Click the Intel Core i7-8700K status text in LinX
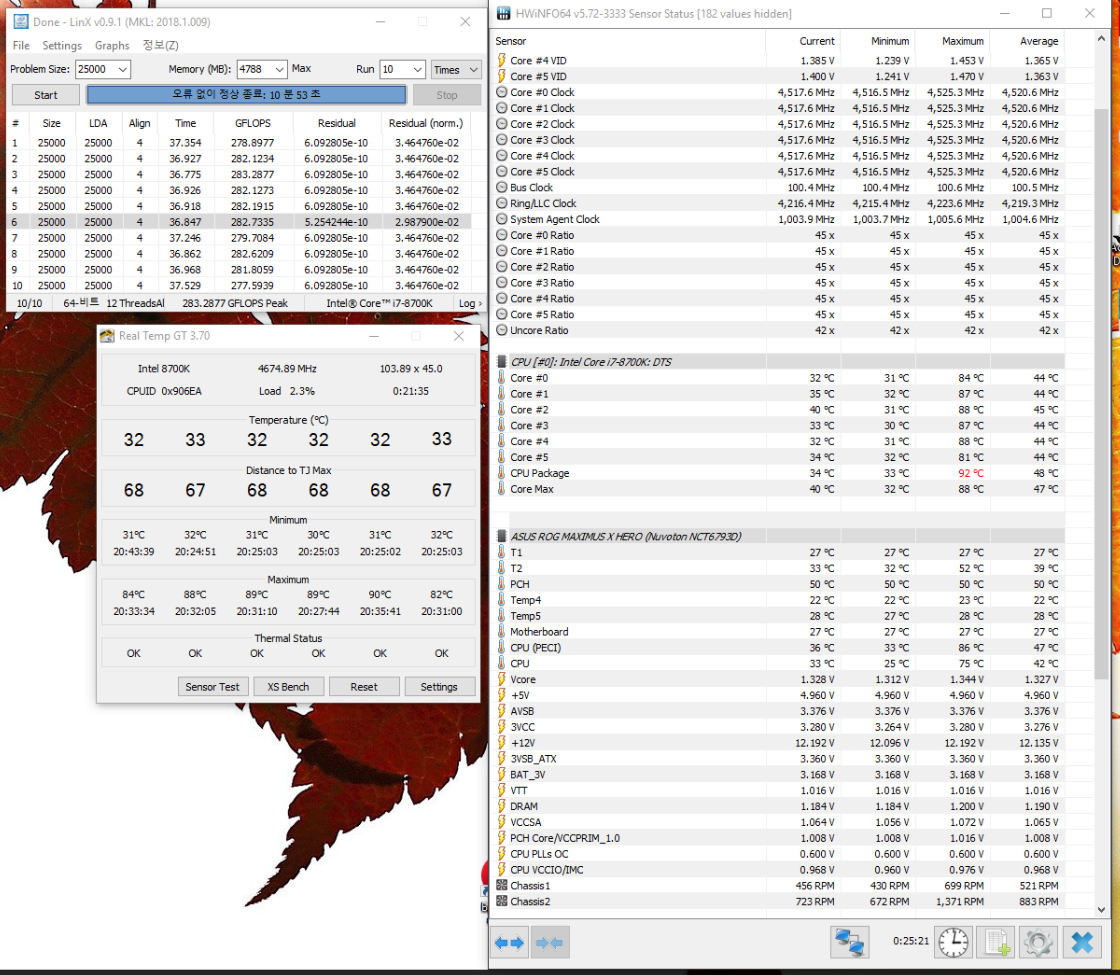The image size is (1120, 975). pyautogui.click(x=379, y=303)
